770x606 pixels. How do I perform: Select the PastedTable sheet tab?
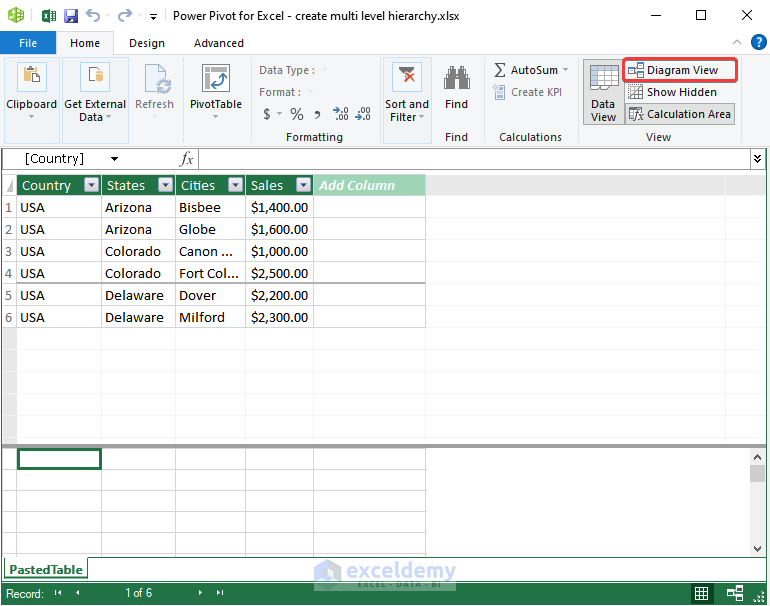[x=46, y=570]
